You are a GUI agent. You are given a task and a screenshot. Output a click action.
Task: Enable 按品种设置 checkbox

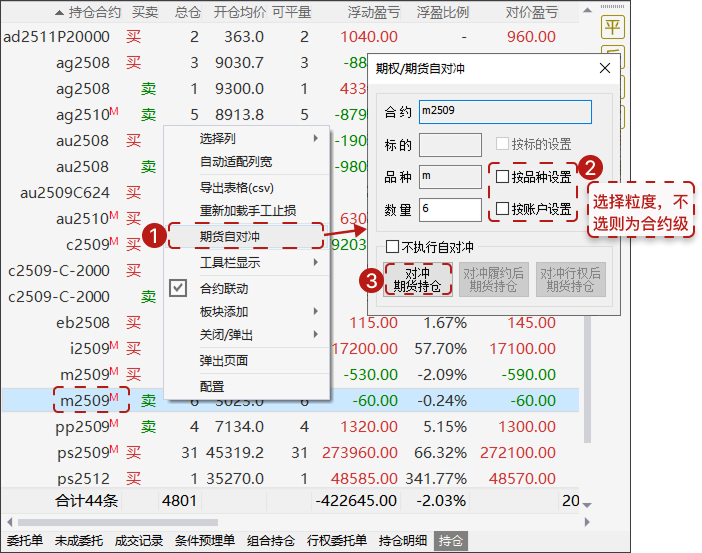[502, 177]
